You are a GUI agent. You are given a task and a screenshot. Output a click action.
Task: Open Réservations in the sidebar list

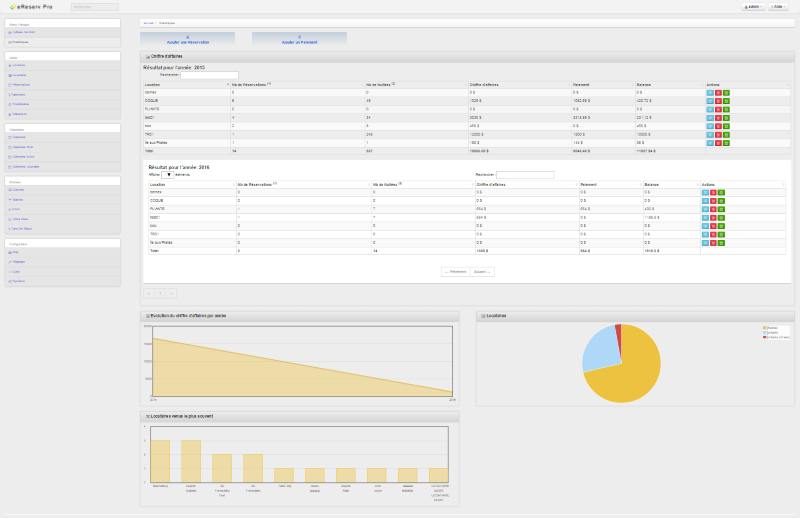[x=22, y=85]
